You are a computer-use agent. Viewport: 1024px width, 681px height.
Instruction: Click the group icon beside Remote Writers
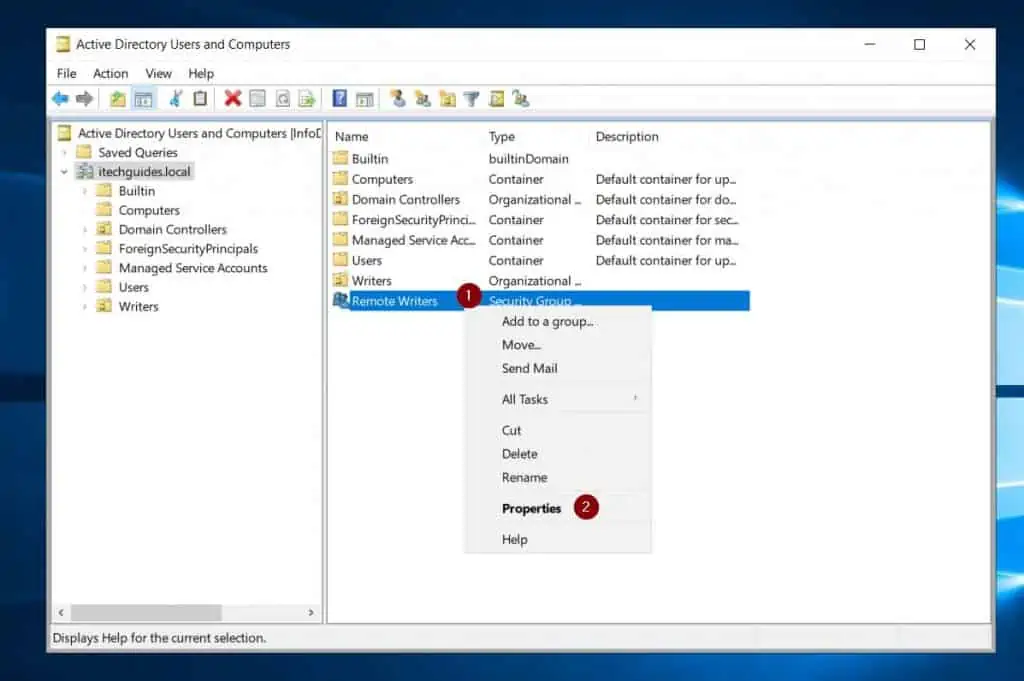pos(341,300)
